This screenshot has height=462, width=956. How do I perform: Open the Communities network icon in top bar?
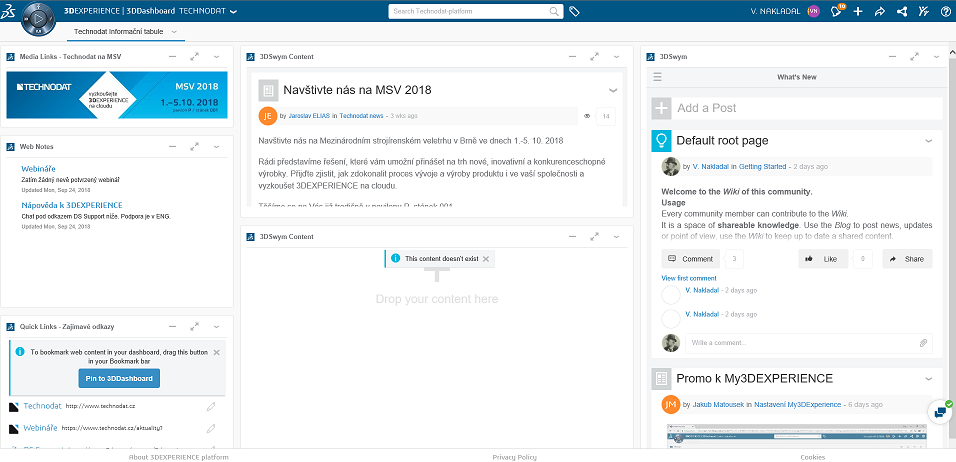click(902, 11)
